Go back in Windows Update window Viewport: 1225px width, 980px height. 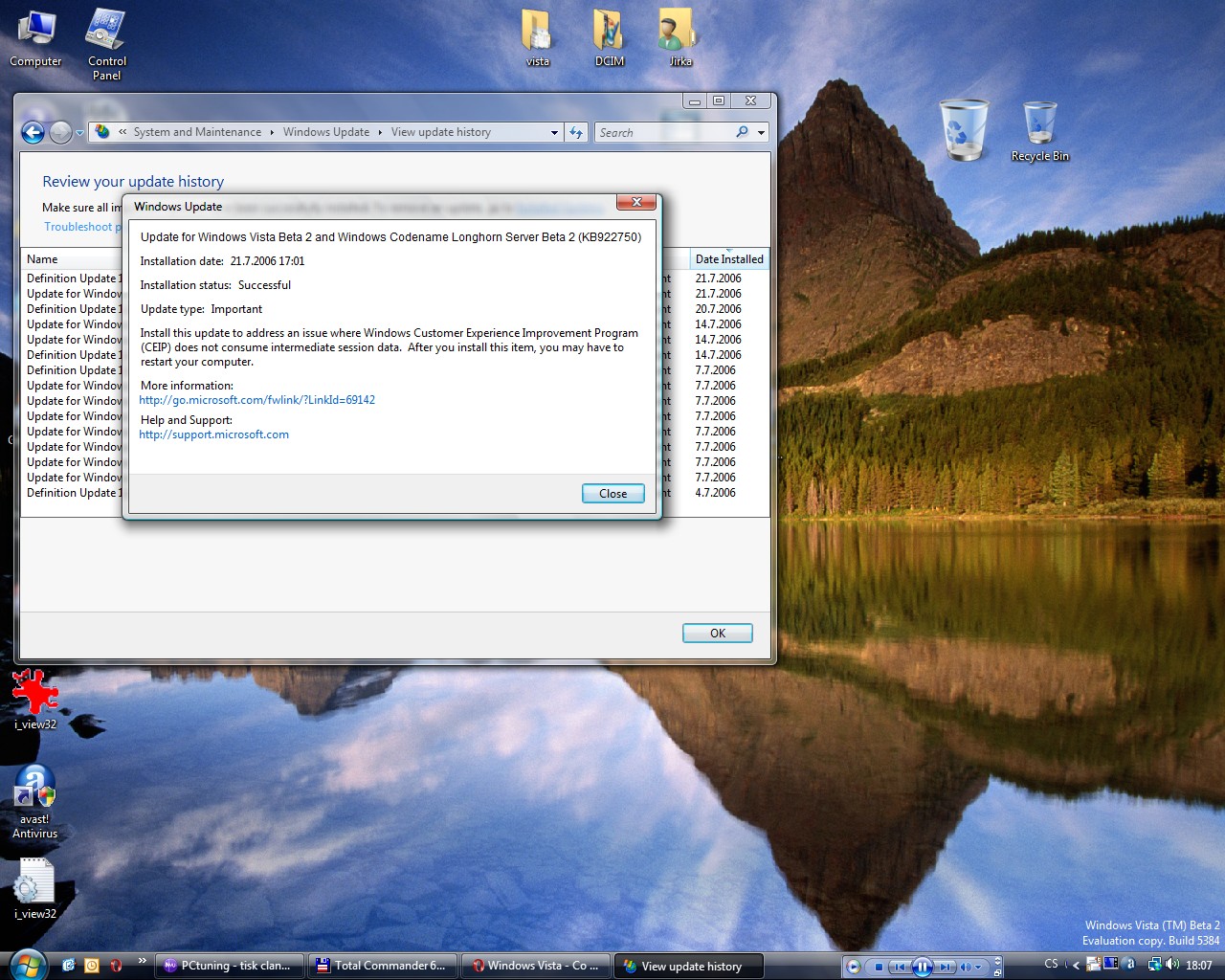pos(33,132)
